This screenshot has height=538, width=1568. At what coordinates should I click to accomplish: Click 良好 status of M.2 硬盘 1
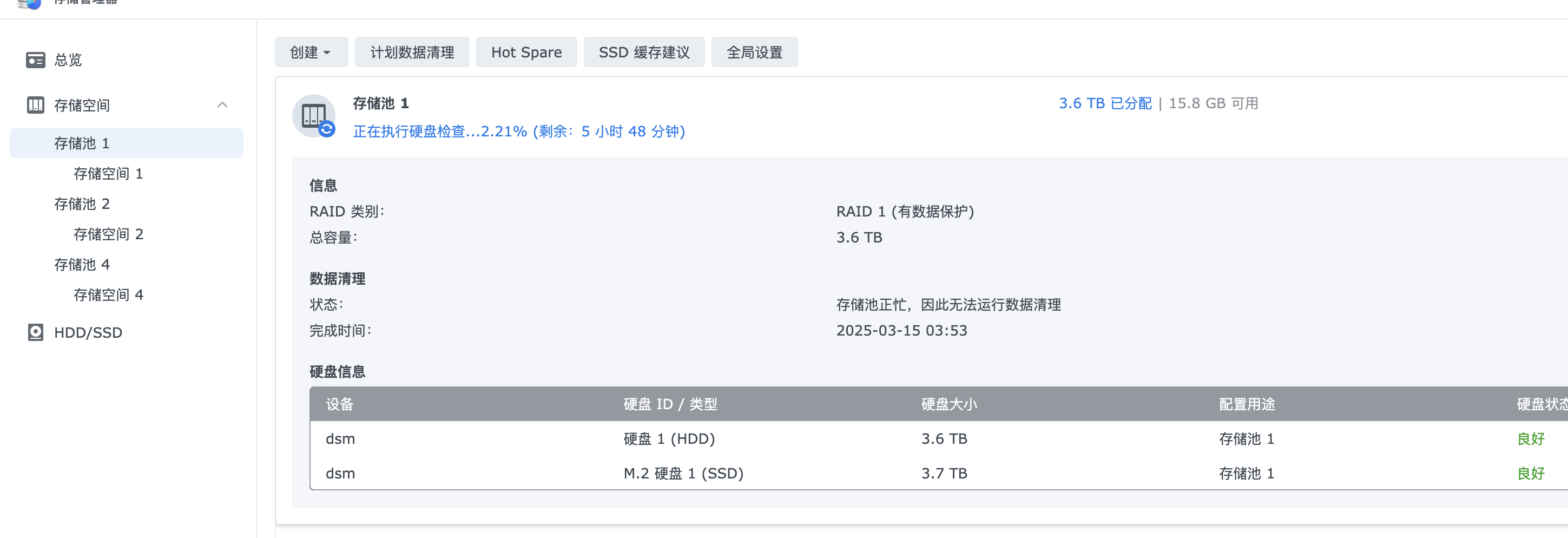(x=1532, y=473)
